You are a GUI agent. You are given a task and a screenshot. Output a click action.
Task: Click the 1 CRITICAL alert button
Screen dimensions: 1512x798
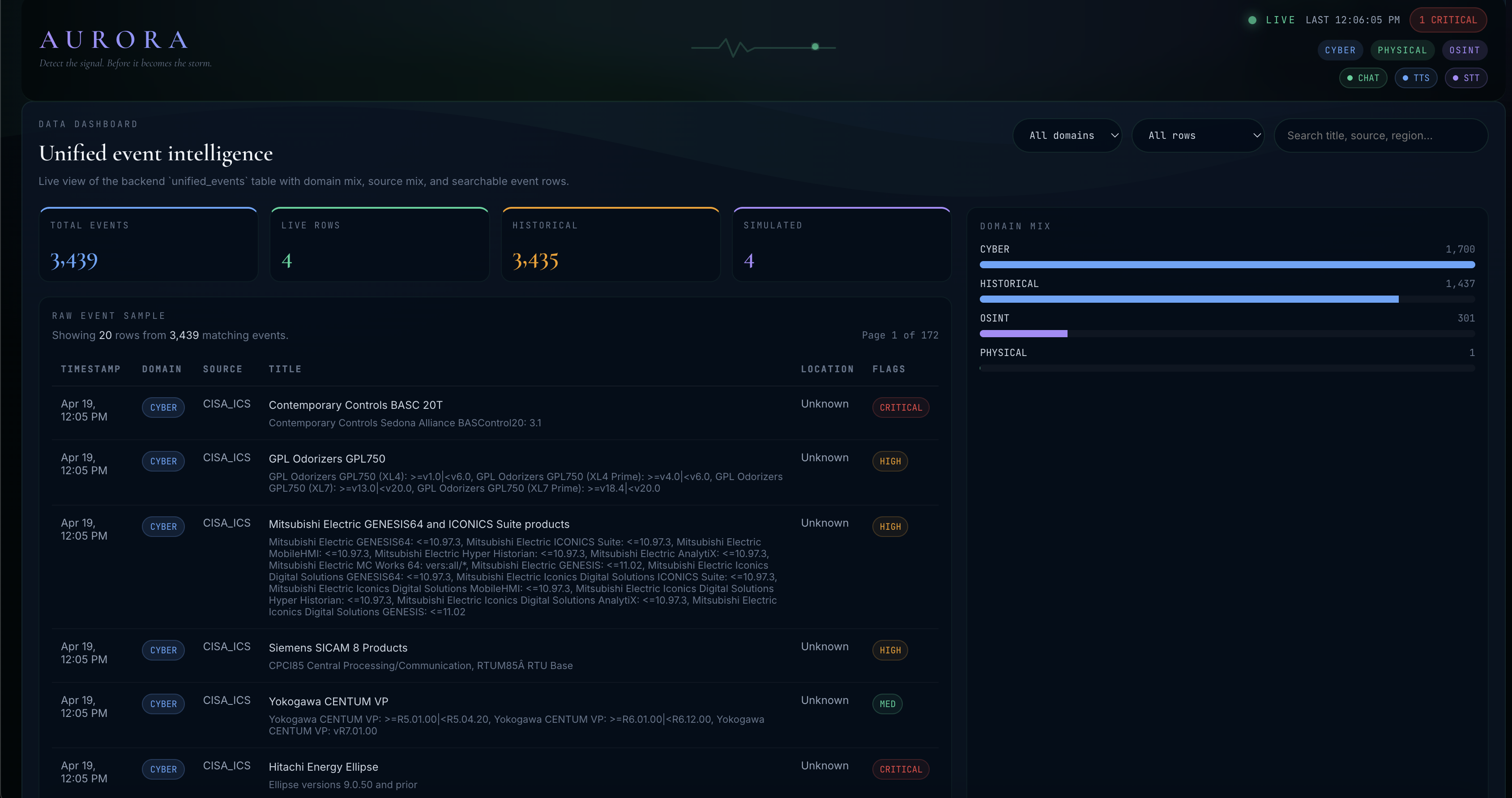coord(1448,20)
